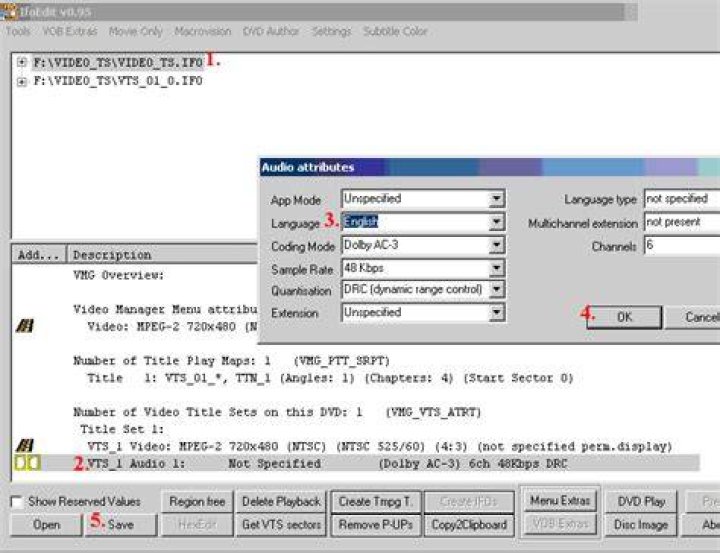Click the Remove P-UPs button
Screen dimensions: 720x553
click(376, 525)
